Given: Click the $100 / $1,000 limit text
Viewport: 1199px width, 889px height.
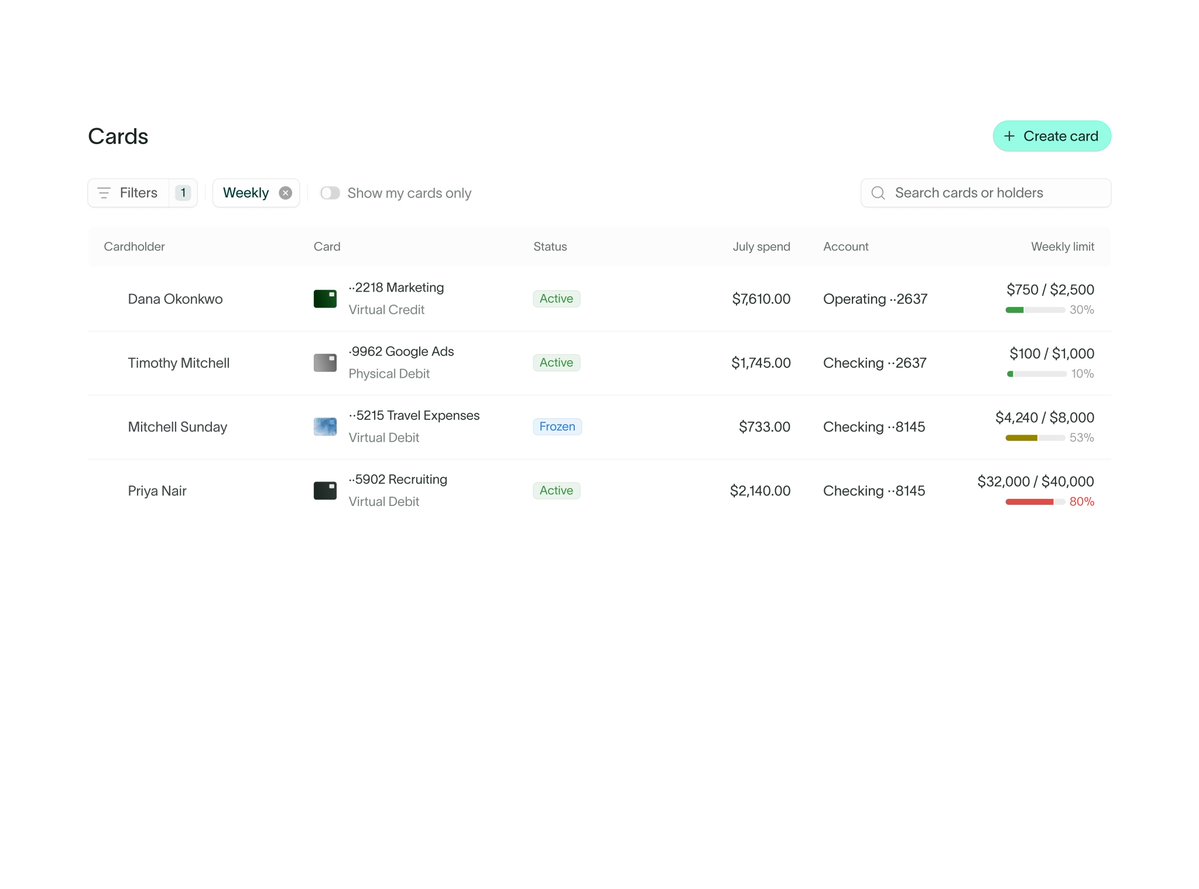Looking at the screenshot, I should click(x=1051, y=354).
